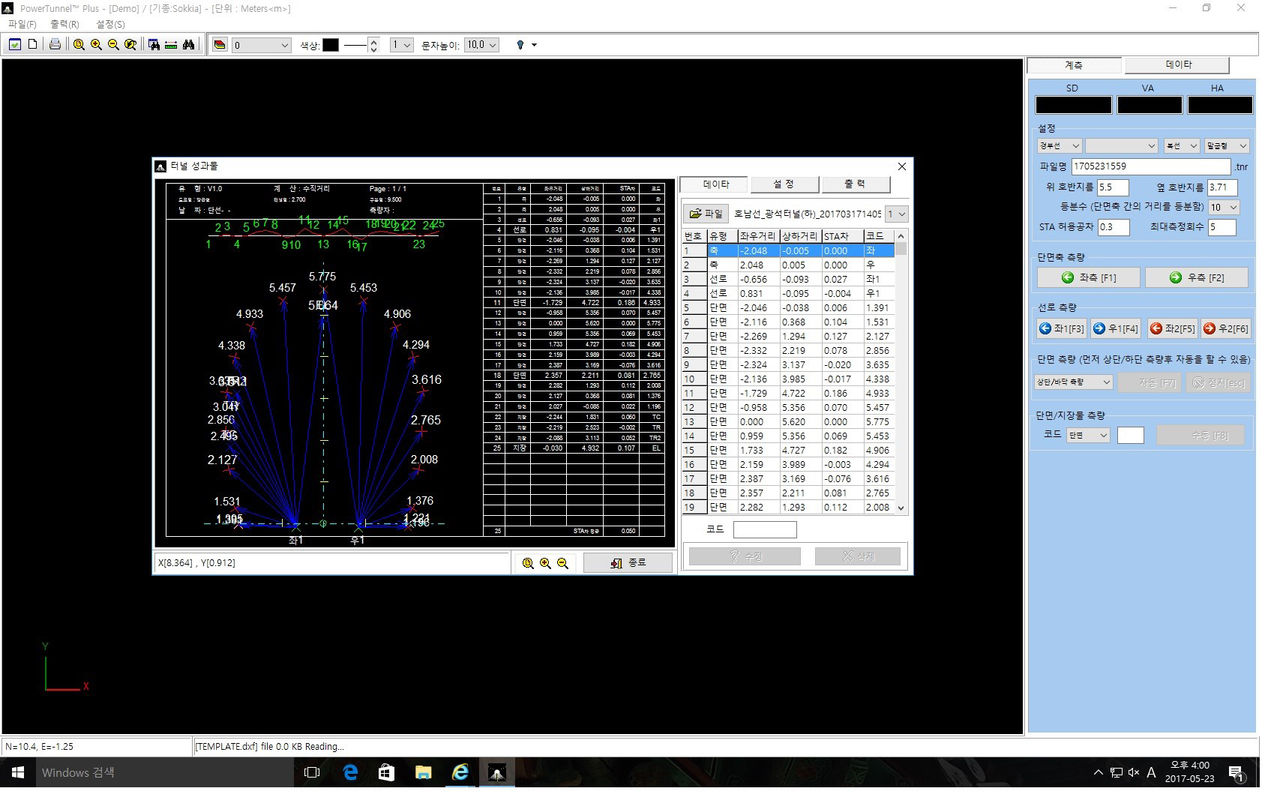Click the 옆 호반지름 field showing 3.71
The width and height of the screenshot is (1280, 794).
pyautogui.click(x=1222, y=187)
